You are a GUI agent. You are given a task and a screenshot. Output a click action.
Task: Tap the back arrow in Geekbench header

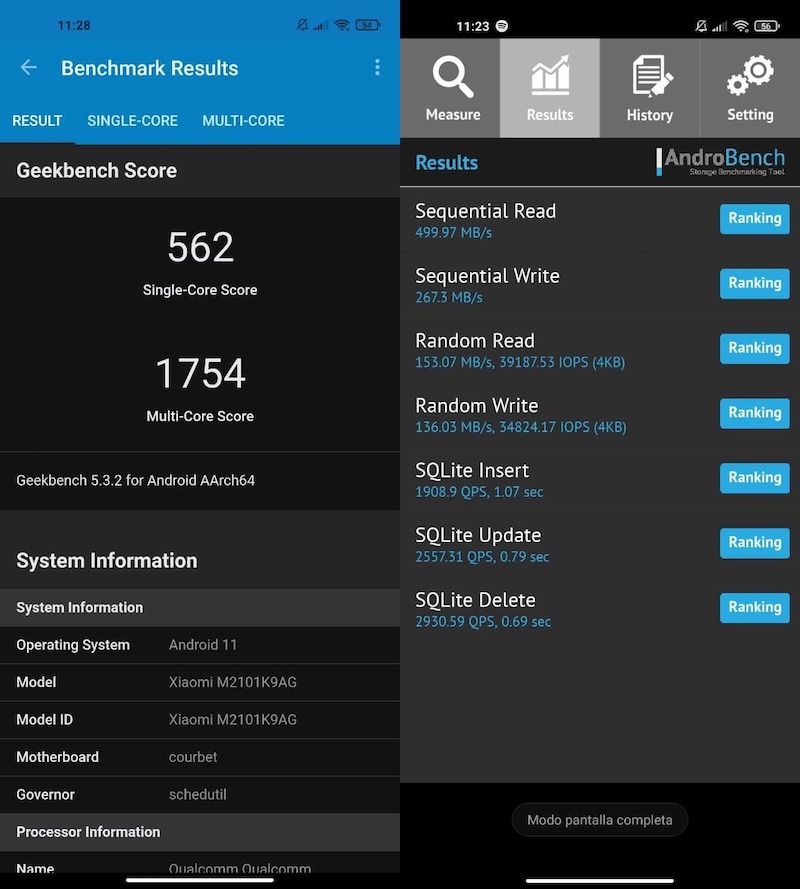(29, 68)
